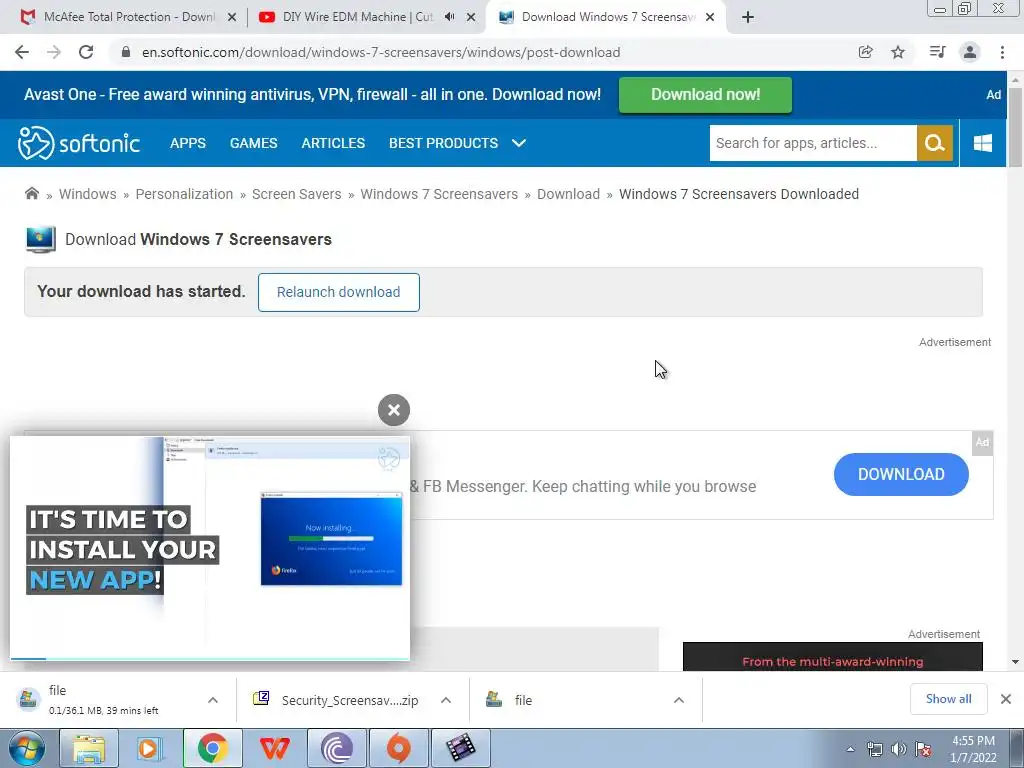Screen dimensions: 1024x768
Task: Reload the Softonic page
Action: 86,52
